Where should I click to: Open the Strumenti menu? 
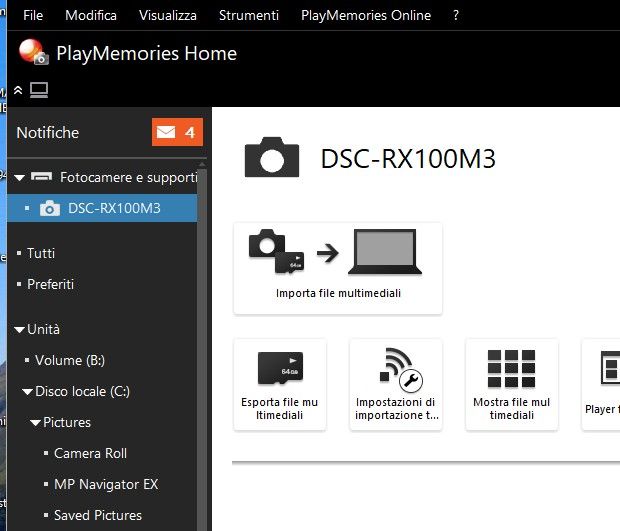coord(248,15)
